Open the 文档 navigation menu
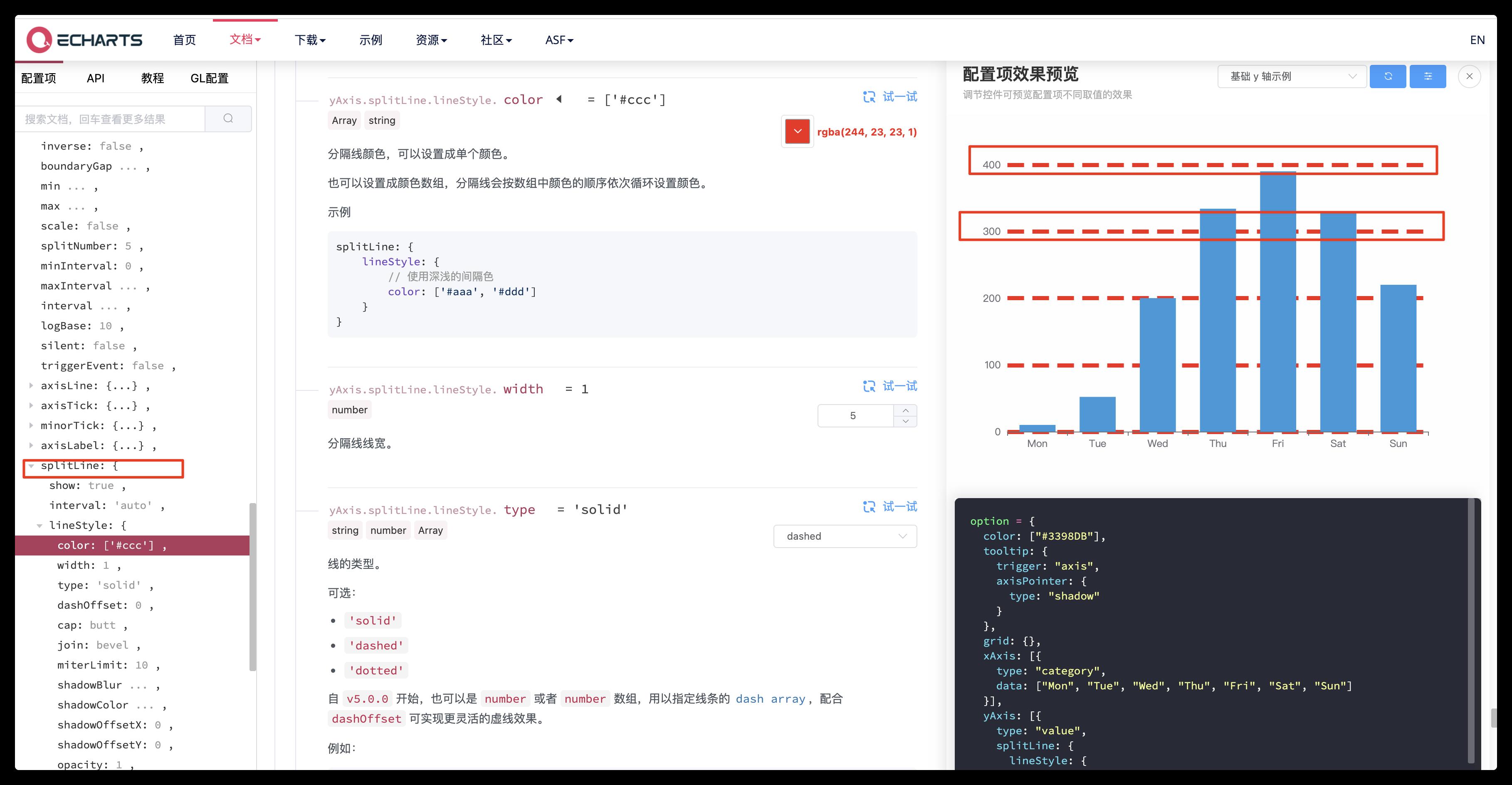The height and width of the screenshot is (785, 1512). click(x=245, y=39)
